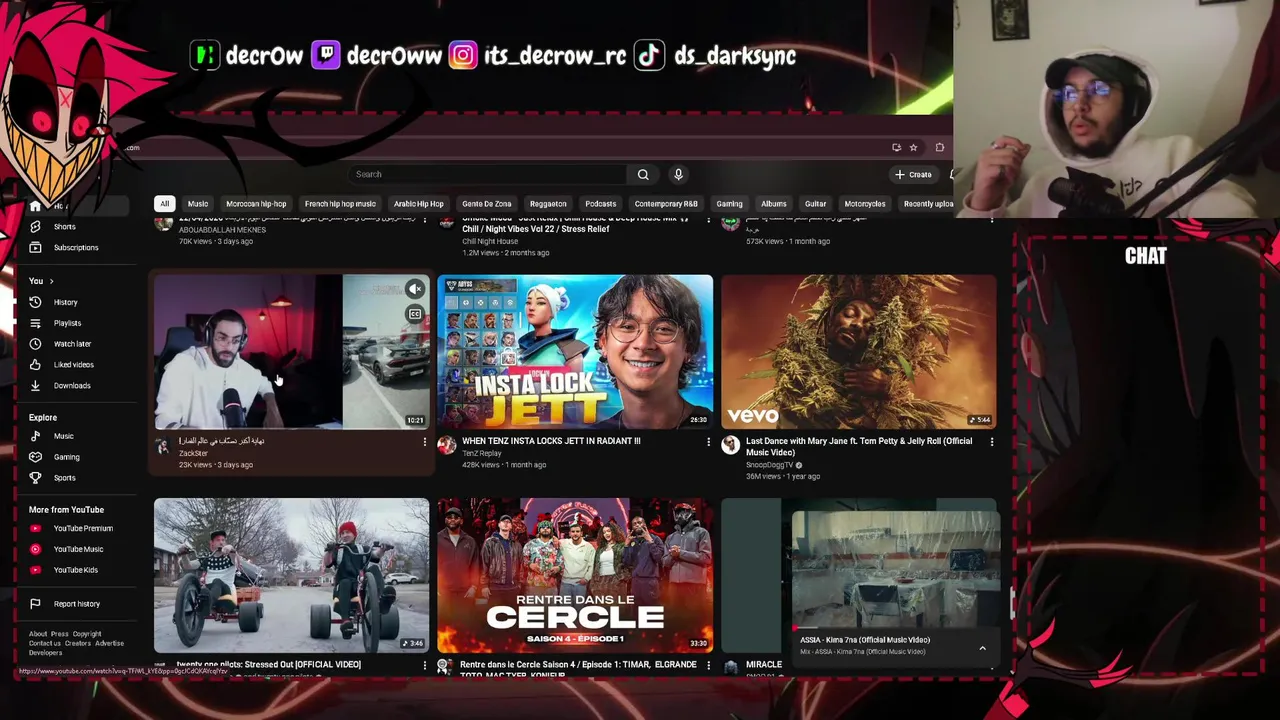
Task: Toggle captions on the ZackSter preview
Action: [x=415, y=314]
